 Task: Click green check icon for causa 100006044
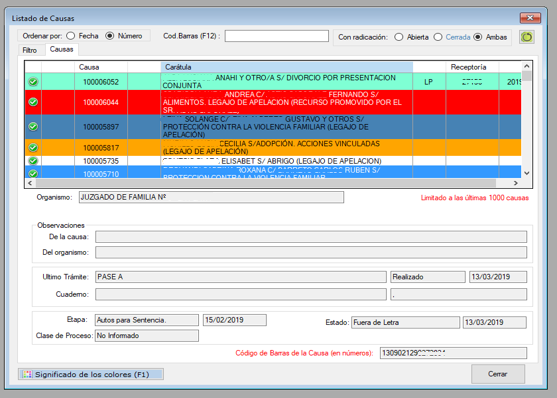pos(33,102)
